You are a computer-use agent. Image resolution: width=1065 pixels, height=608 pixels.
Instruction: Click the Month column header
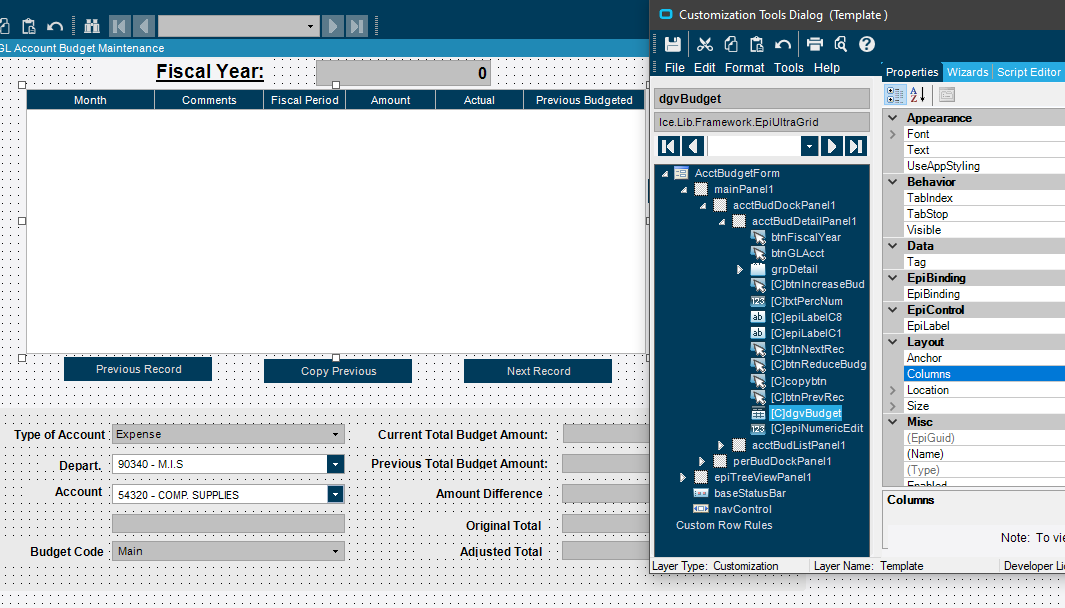click(90, 100)
